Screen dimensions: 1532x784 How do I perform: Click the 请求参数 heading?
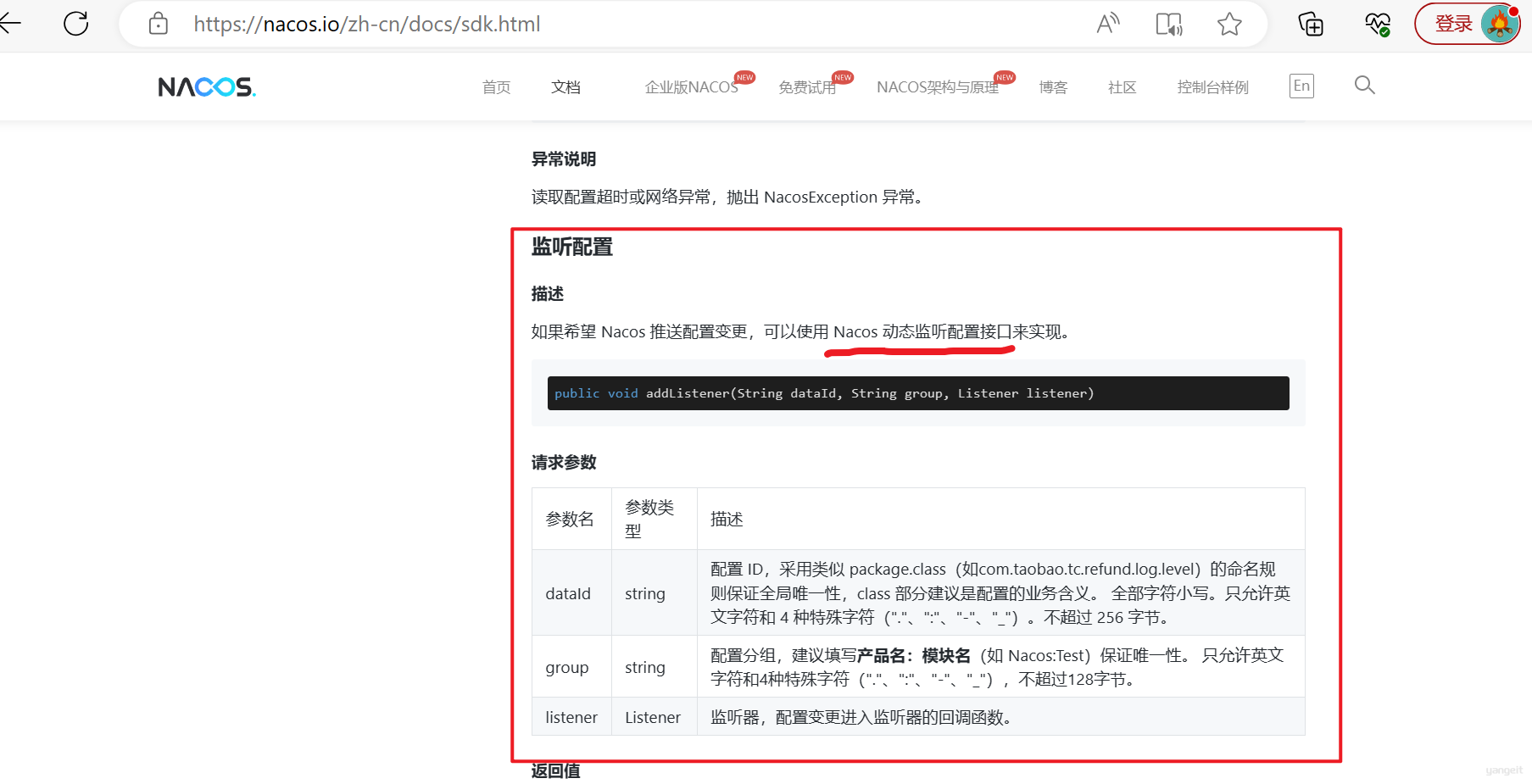564,463
